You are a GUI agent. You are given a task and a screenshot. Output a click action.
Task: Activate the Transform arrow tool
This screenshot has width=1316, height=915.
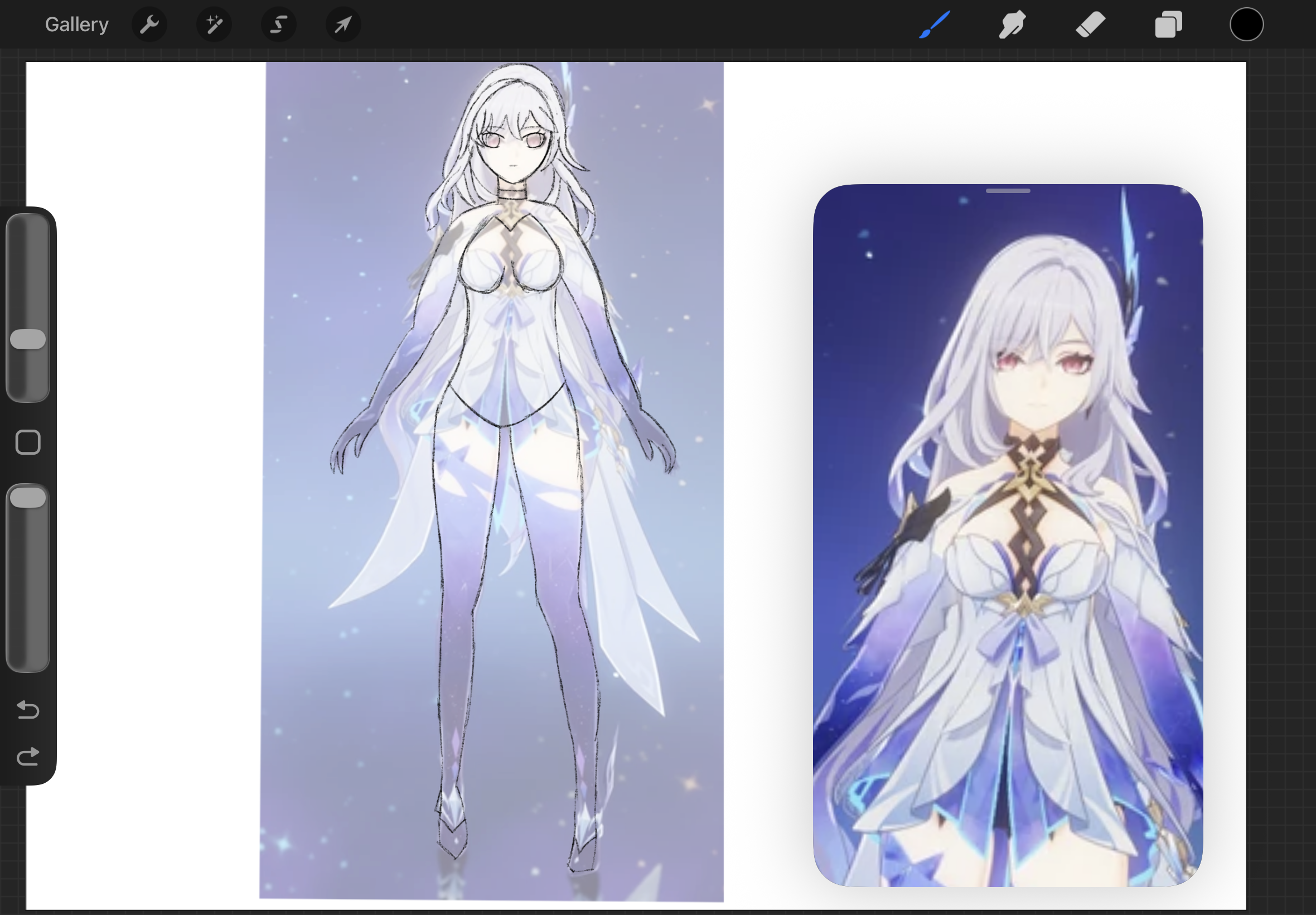pyautogui.click(x=343, y=25)
